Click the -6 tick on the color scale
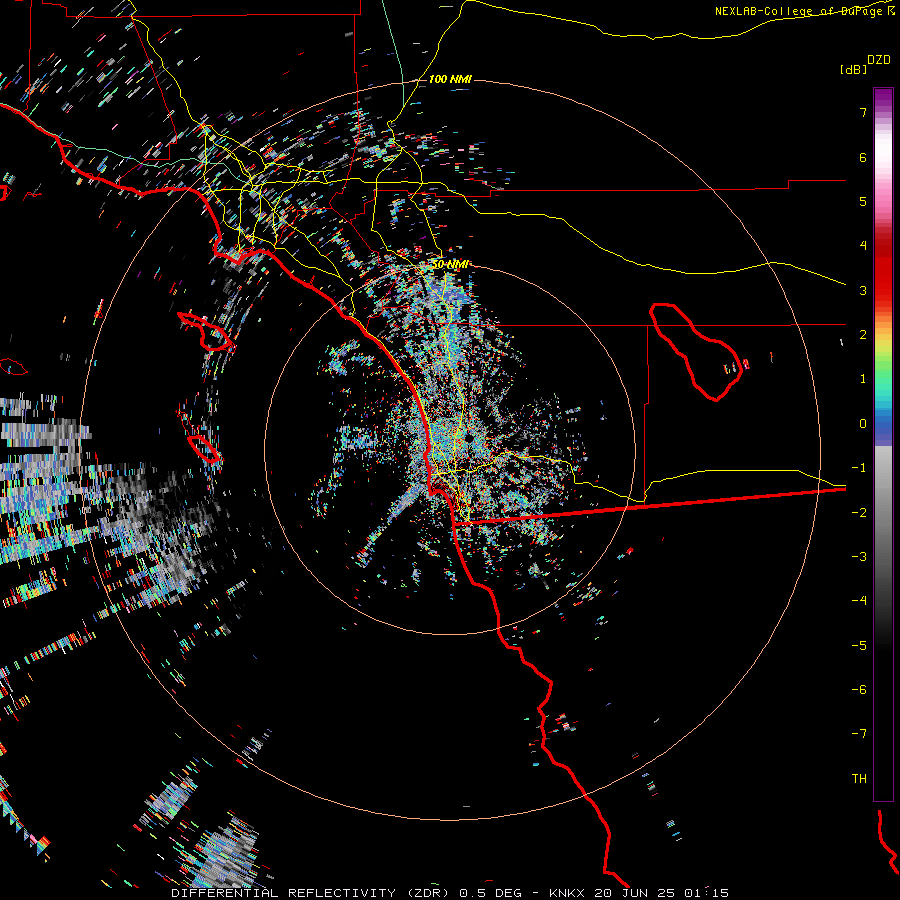 (x=859, y=690)
